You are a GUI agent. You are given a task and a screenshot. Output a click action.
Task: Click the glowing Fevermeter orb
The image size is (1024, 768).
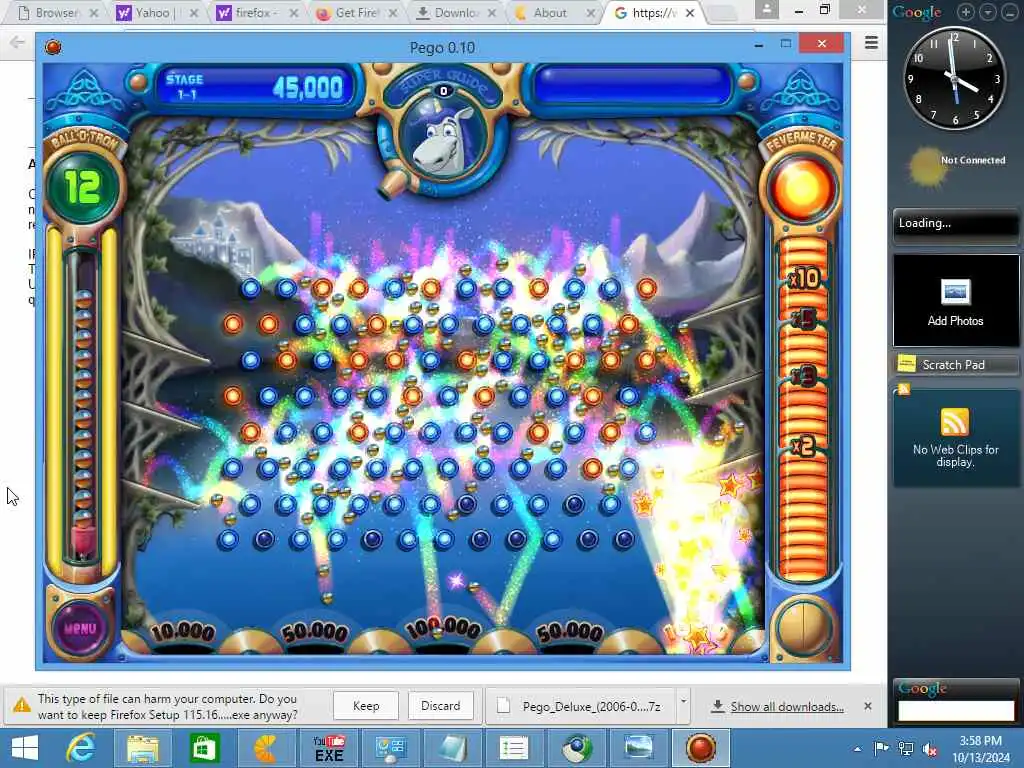801,188
